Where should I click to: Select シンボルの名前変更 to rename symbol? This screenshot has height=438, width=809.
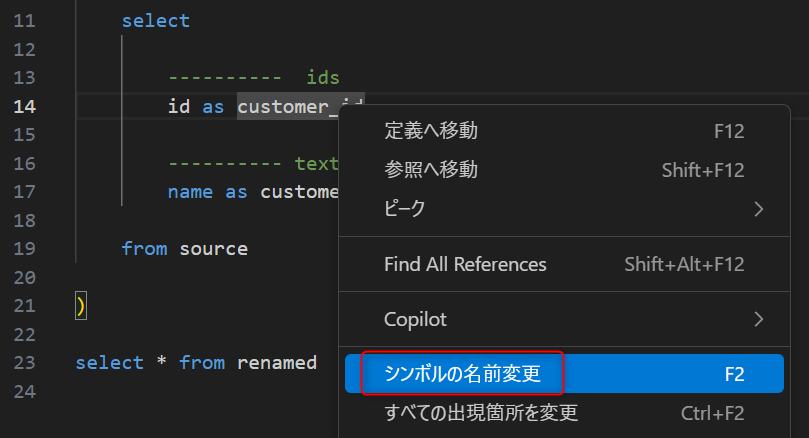(x=564, y=374)
